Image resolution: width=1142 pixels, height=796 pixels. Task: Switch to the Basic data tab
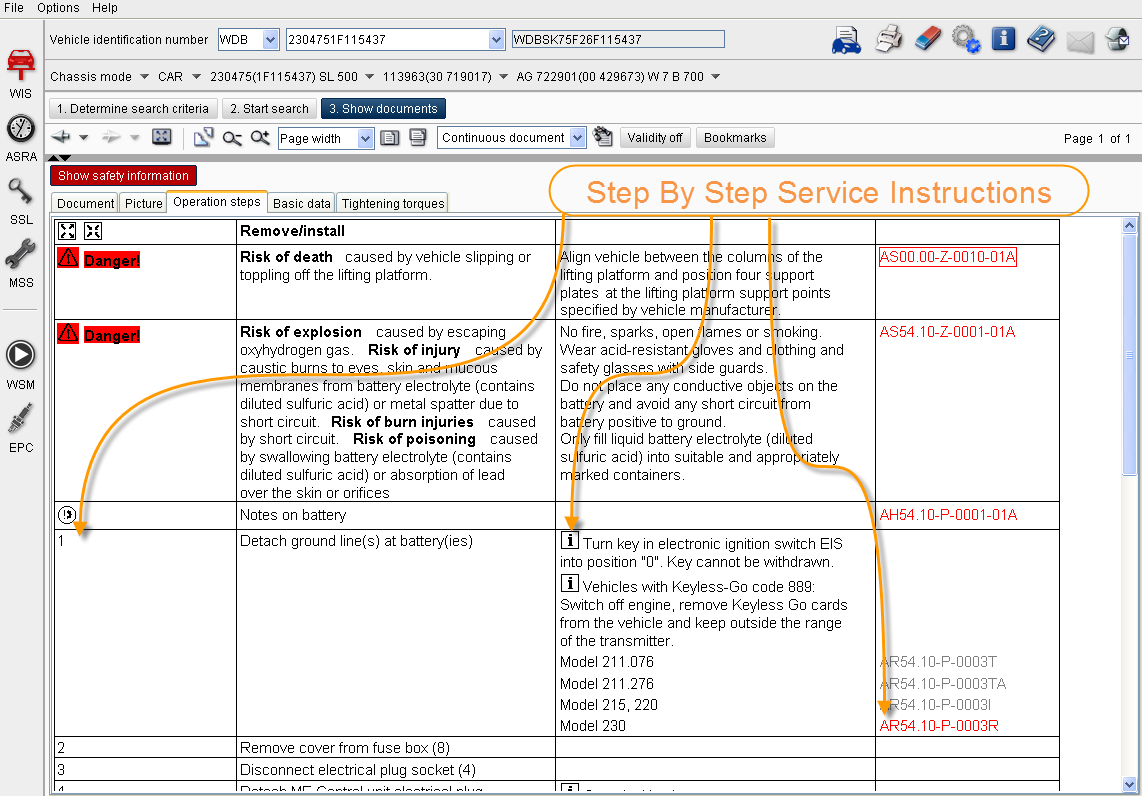click(302, 203)
